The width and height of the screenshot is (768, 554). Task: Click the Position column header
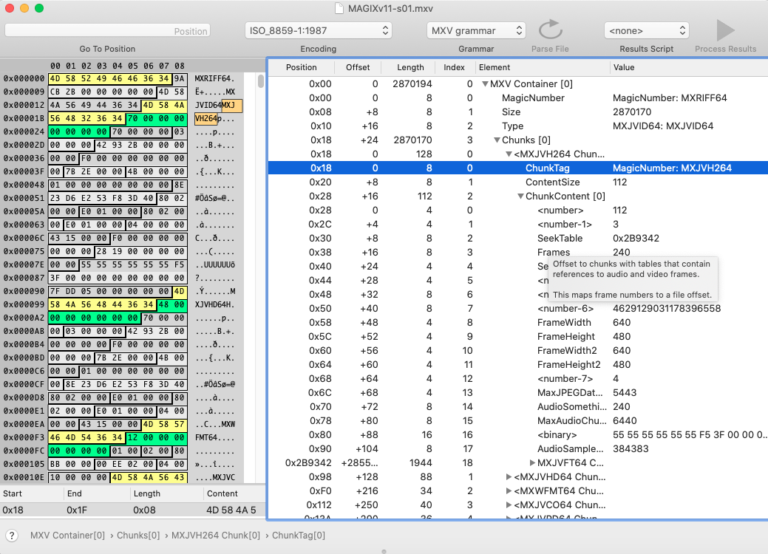coord(301,67)
